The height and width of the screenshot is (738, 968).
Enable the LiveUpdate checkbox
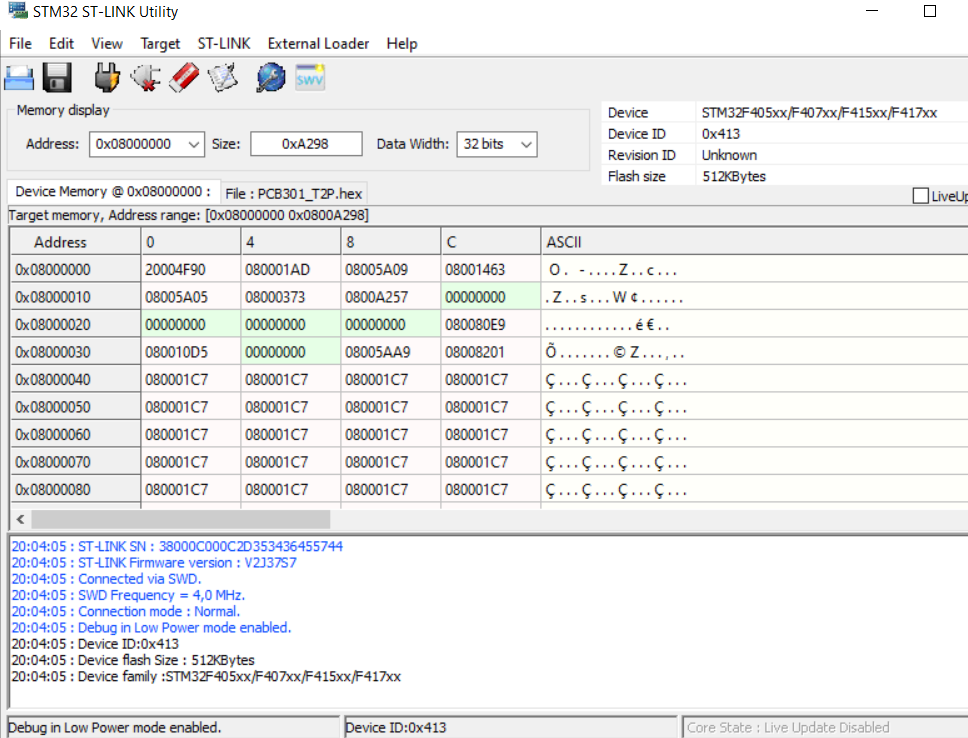click(x=921, y=196)
